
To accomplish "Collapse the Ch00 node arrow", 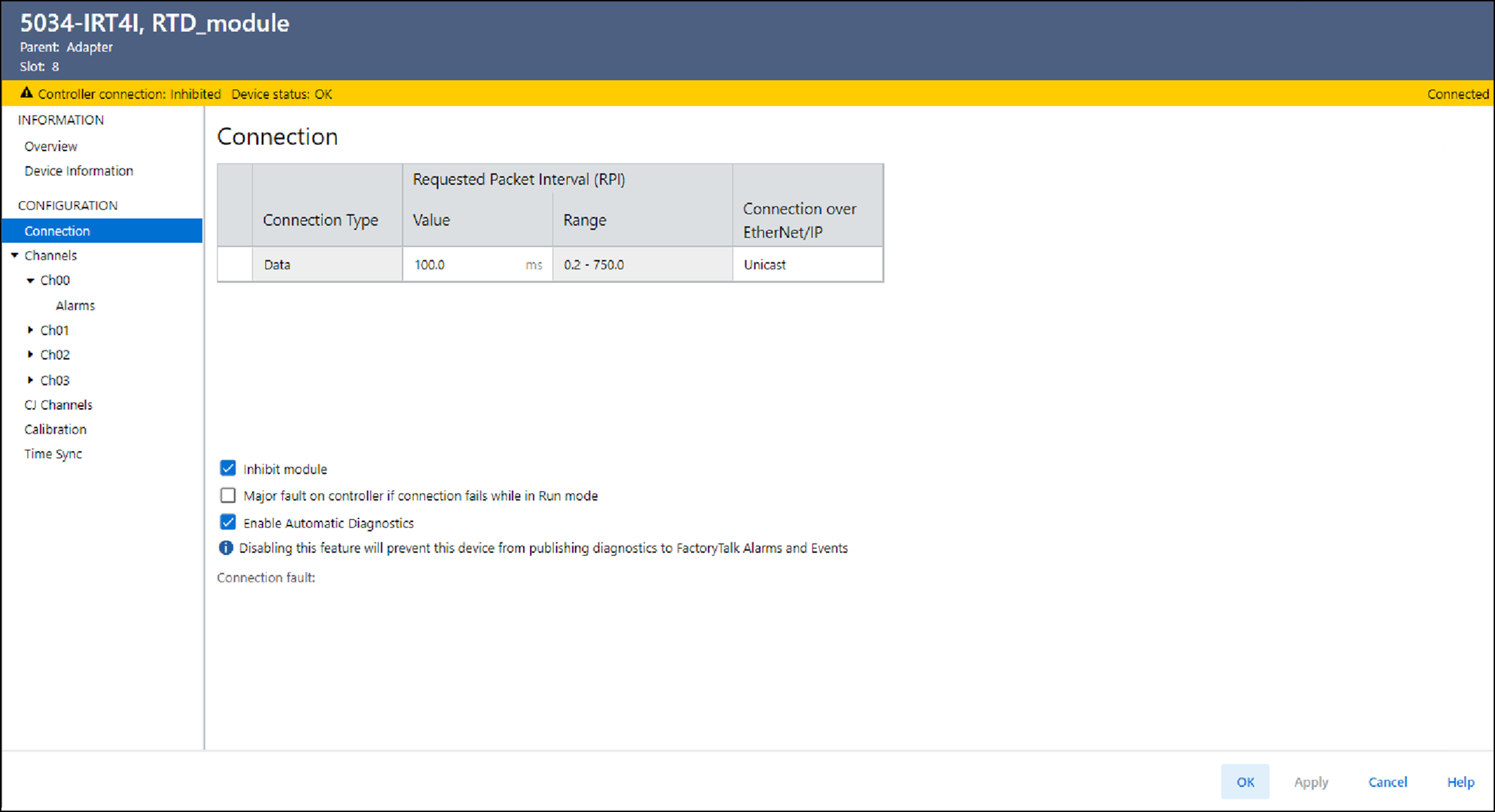I will (x=30, y=280).
